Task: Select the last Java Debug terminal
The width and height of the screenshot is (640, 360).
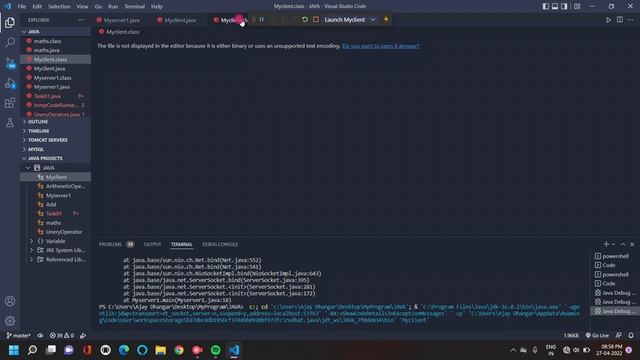Action: [614, 311]
